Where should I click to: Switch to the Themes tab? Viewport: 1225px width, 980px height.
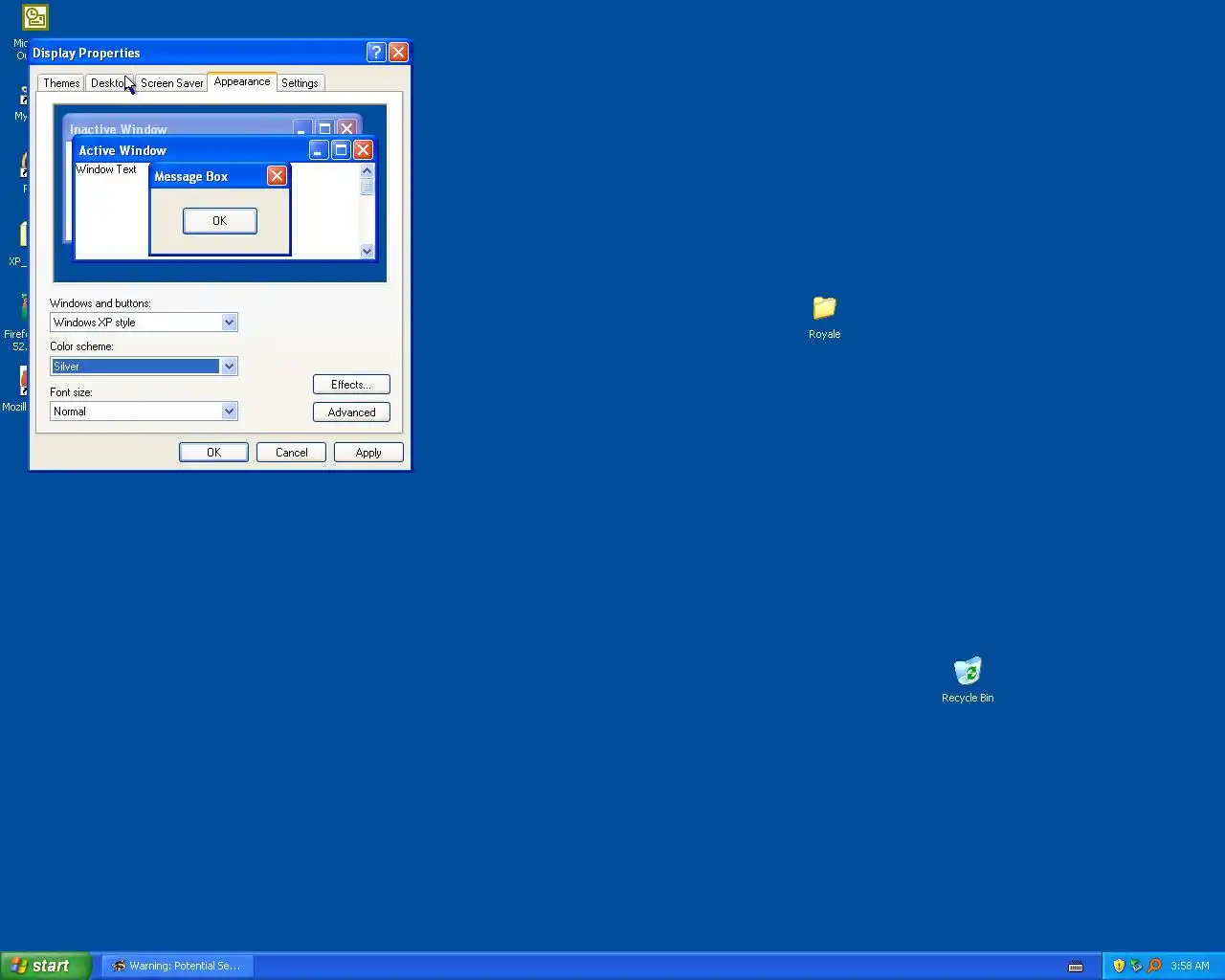pos(61,83)
